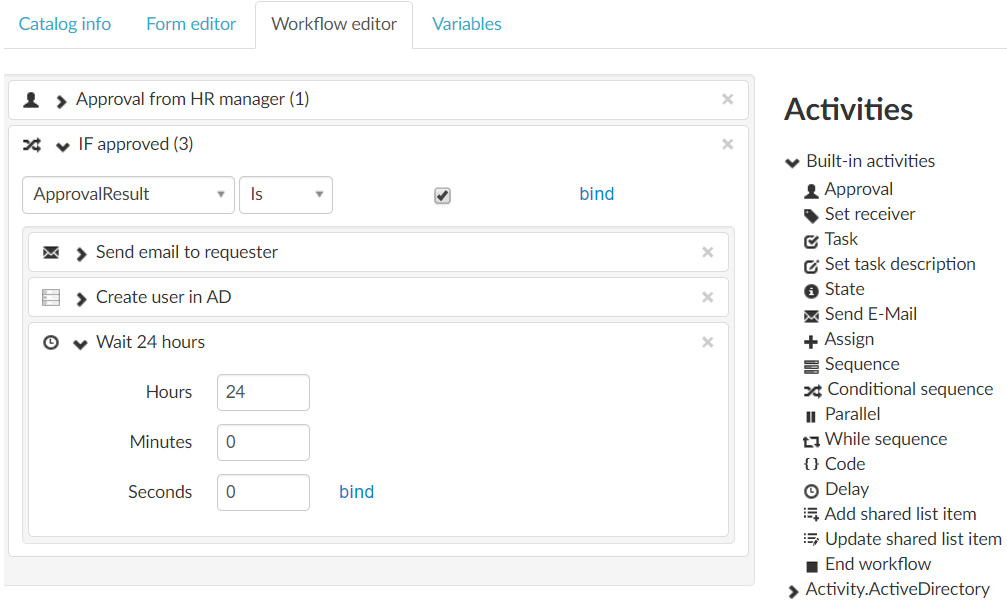Remove the Create user in AD step
This screenshot has width=1007, height=611.
point(707,297)
